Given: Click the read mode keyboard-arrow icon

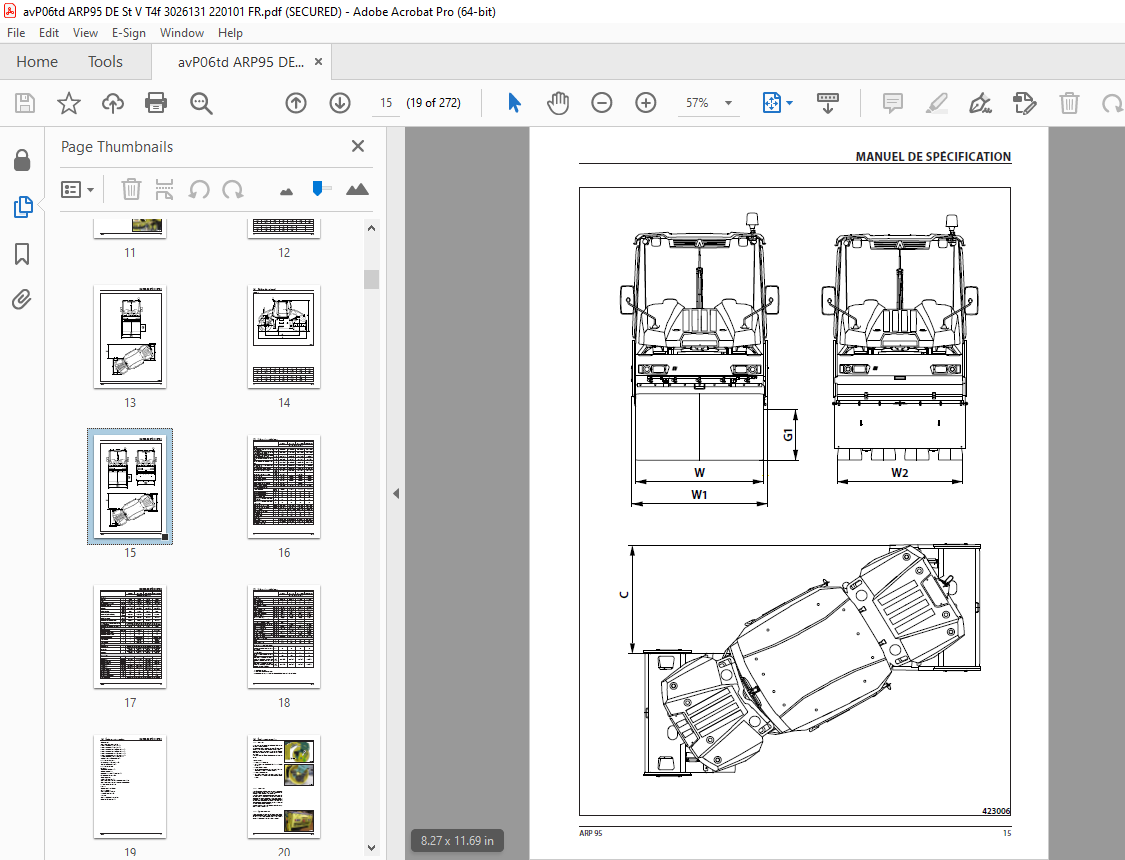Looking at the screenshot, I should coord(828,103).
